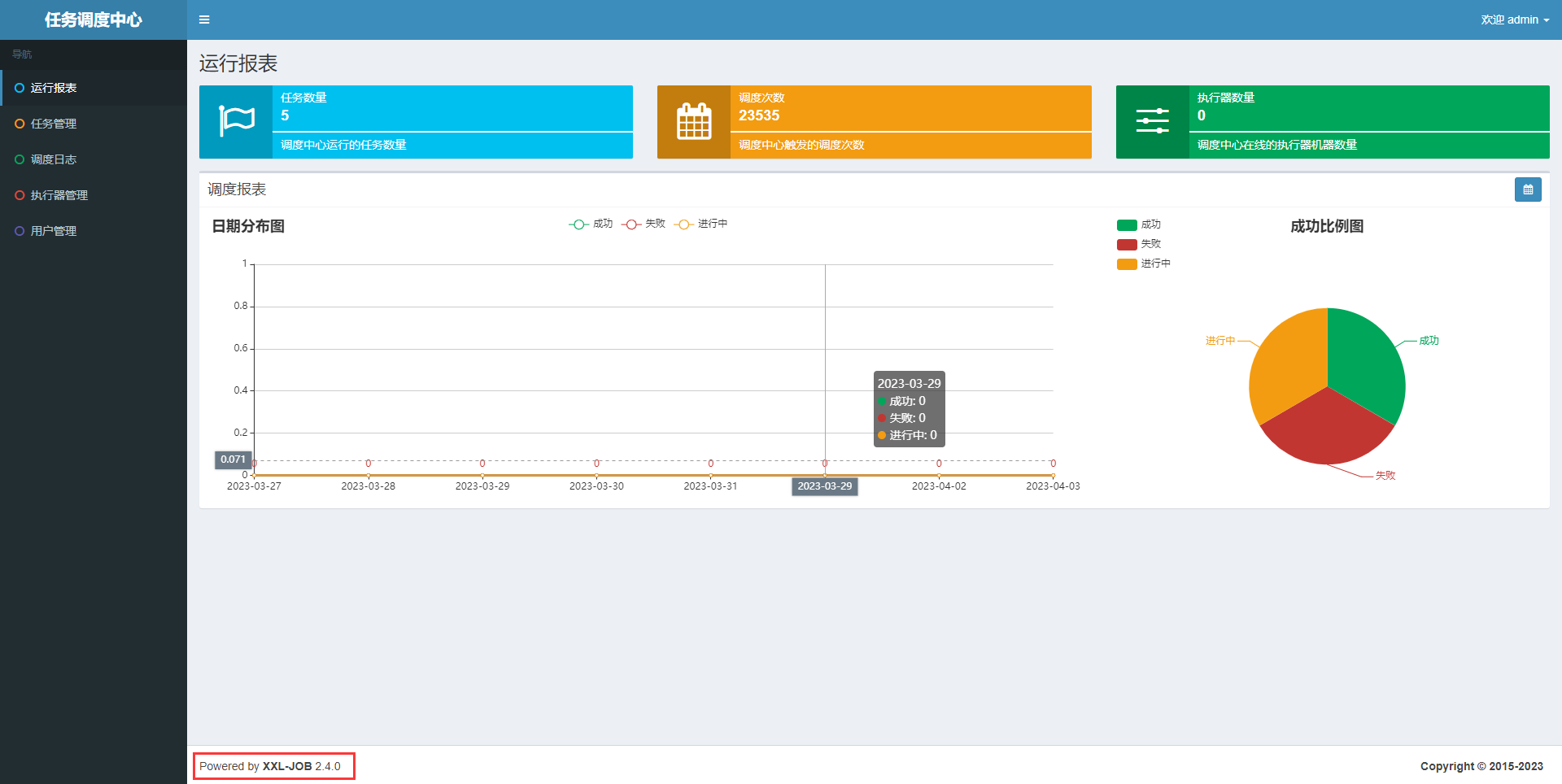Click the 成功比例图 chart title
1562x784 pixels.
pos(1327,226)
